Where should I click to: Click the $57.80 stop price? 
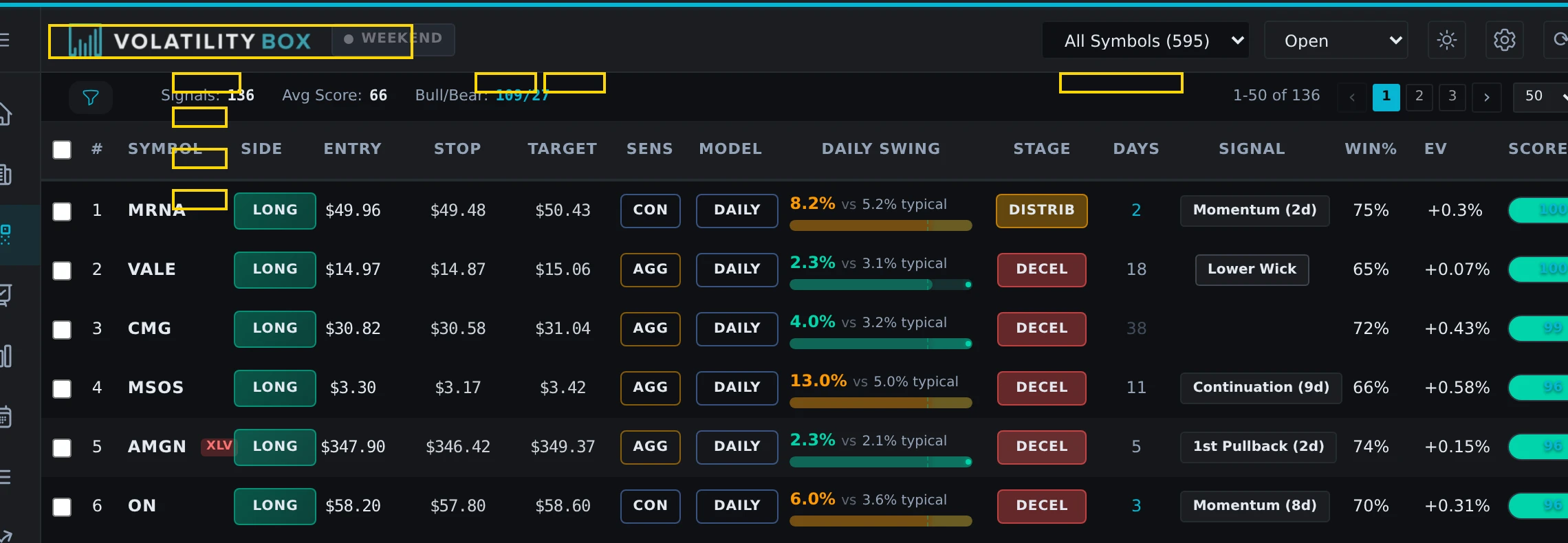(x=457, y=506)
